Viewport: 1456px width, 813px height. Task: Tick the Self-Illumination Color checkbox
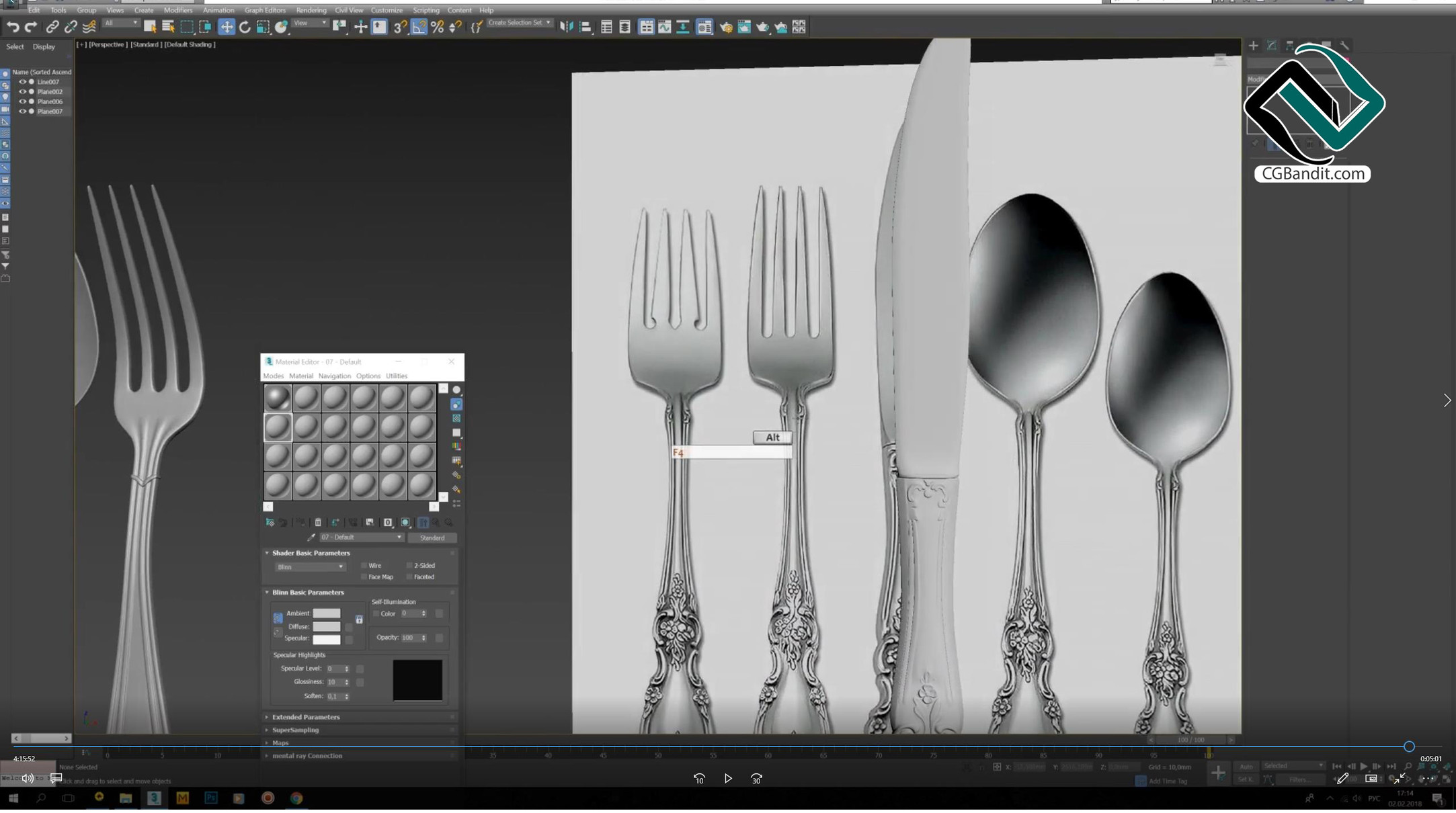pos(376,614)
